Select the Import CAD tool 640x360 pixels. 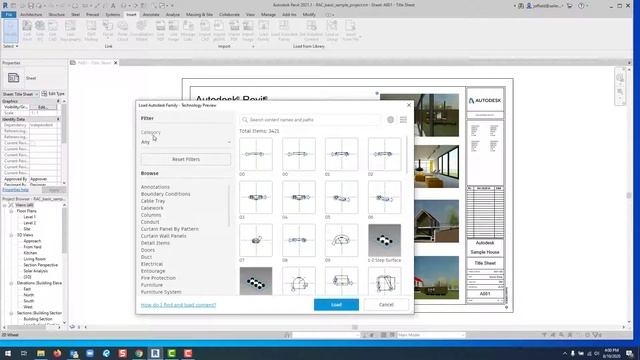[205, 31]
